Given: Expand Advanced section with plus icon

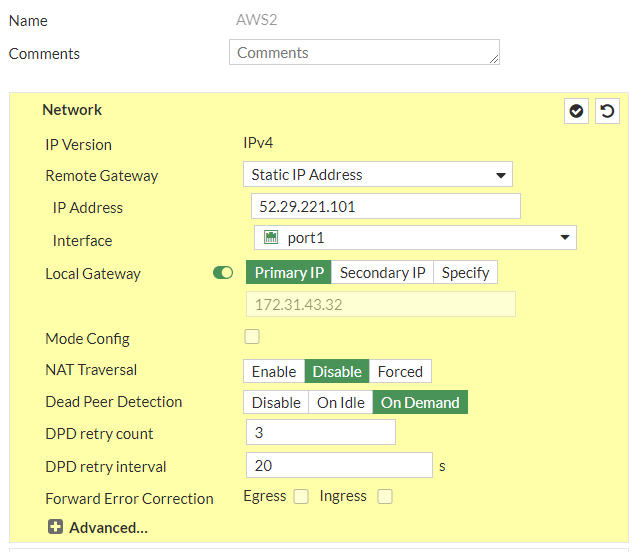Looking at the screenshot, I should point(55,527).
